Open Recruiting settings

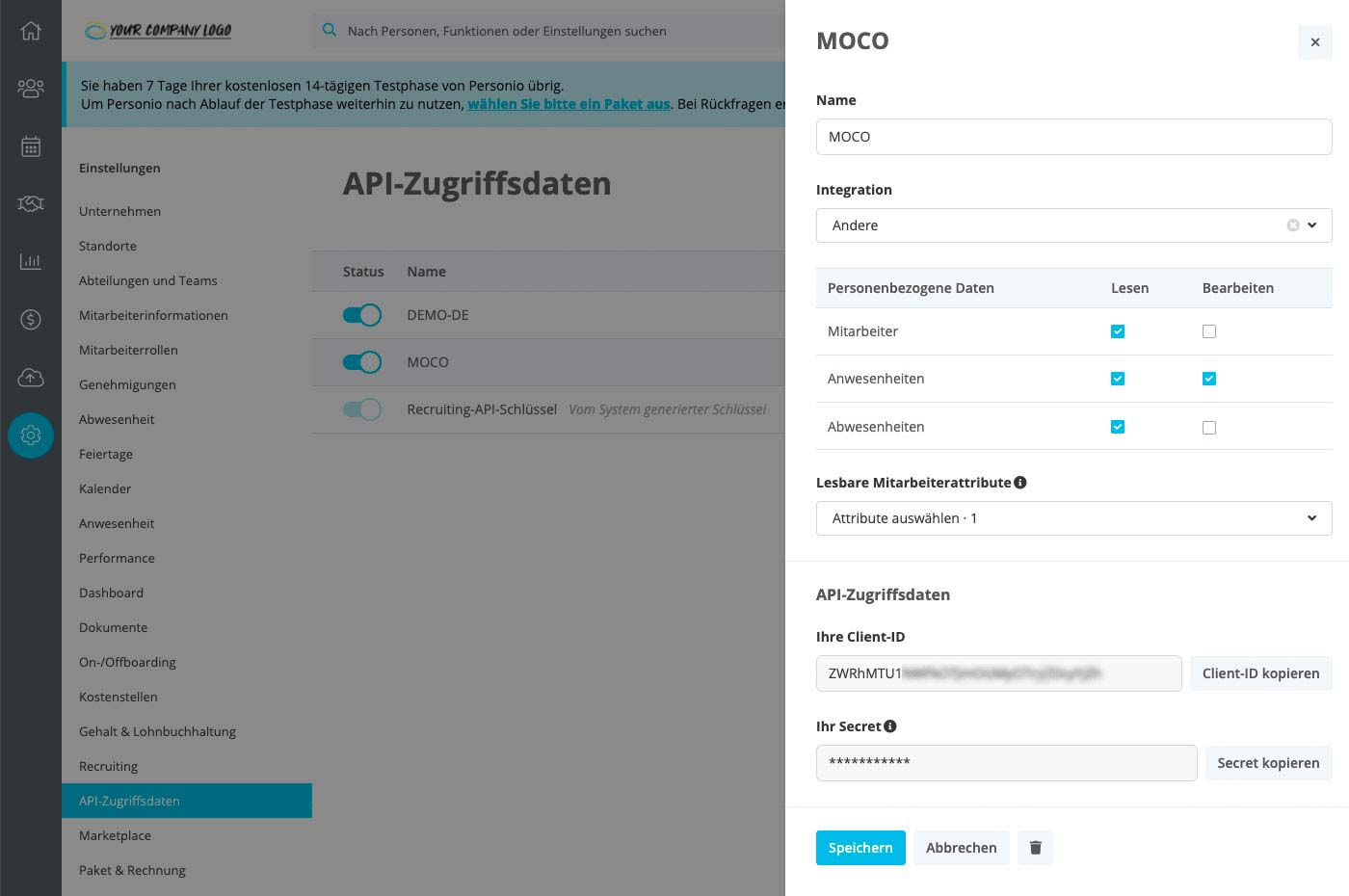pos(108,766)
